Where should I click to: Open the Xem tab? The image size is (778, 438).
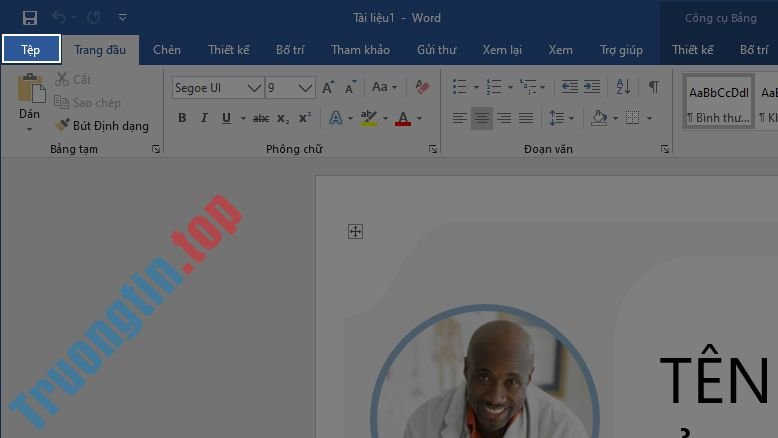tap(561, 50)
